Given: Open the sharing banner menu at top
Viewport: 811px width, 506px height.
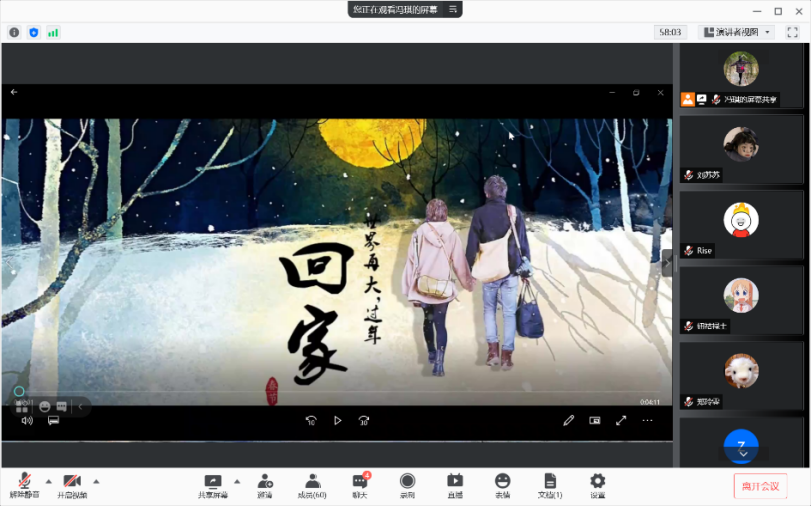Looking at the screenshot, I should [x=453, y=9].
